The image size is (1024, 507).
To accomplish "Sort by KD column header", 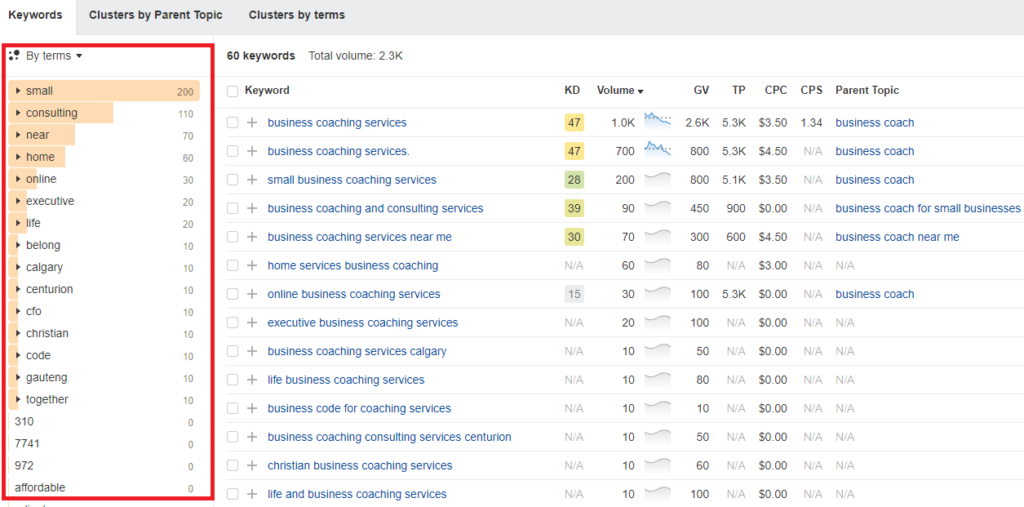I will pos(571,91).
